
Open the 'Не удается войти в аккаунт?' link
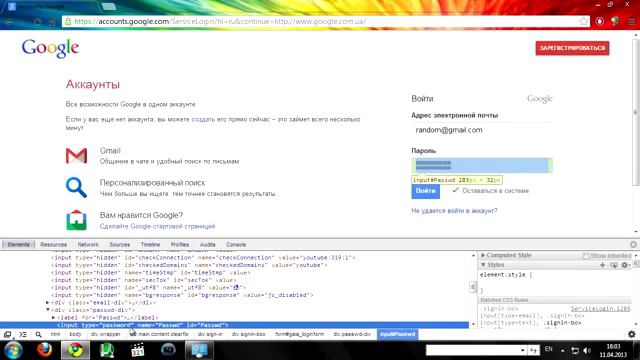(x=454, y=211)
